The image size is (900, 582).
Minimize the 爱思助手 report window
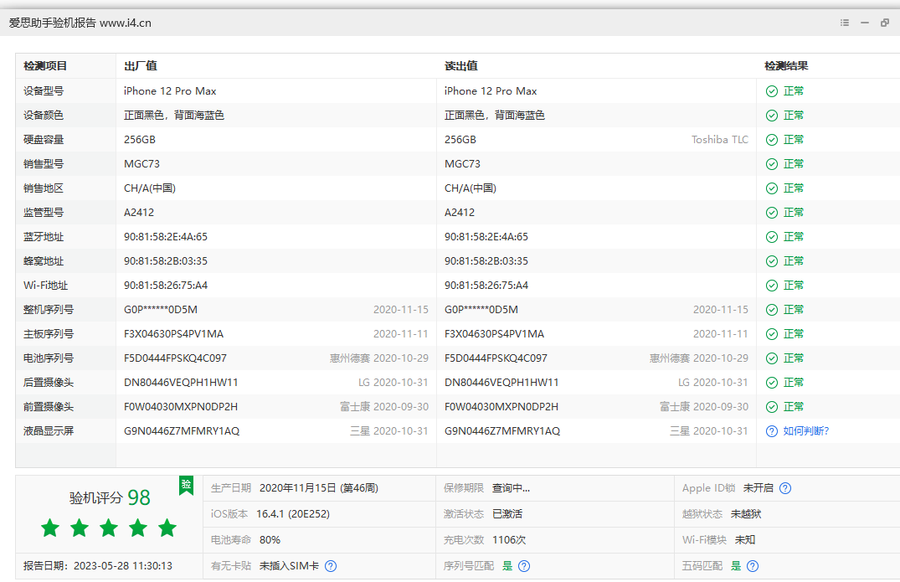click(x=864, y=23)
